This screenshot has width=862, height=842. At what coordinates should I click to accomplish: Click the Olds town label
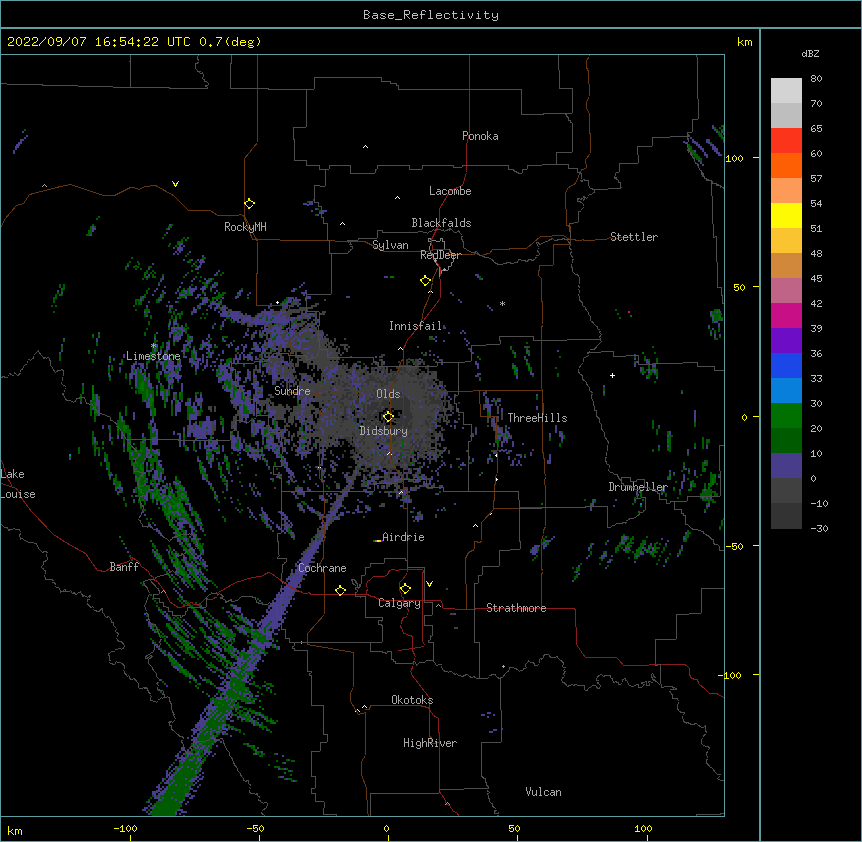point(388,394)
